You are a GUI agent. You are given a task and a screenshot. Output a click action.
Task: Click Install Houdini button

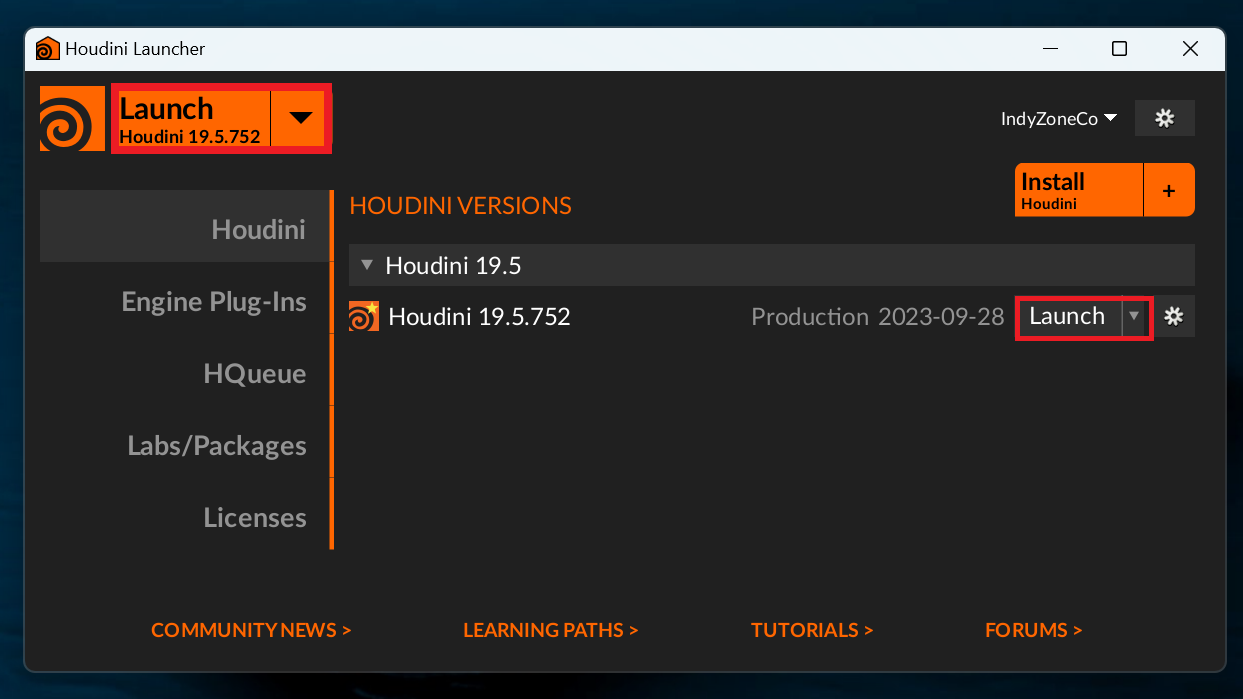1079,190
